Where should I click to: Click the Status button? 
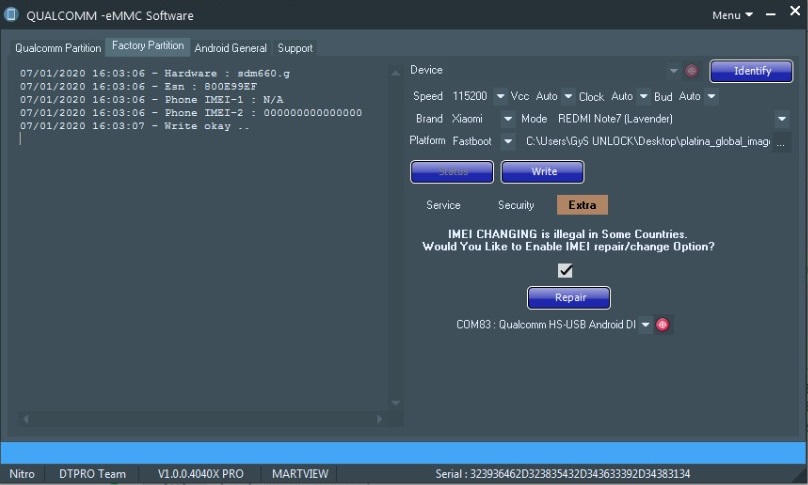452,172
